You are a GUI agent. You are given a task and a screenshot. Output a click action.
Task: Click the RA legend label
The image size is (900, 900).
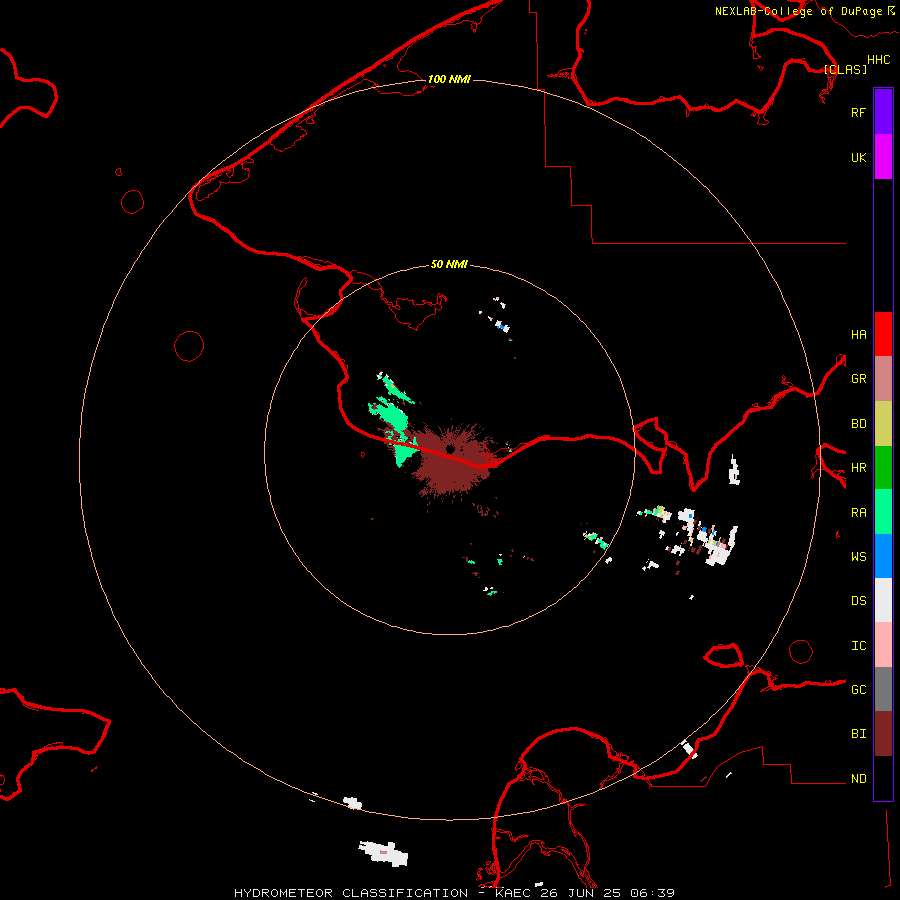(x=858, y=512)
